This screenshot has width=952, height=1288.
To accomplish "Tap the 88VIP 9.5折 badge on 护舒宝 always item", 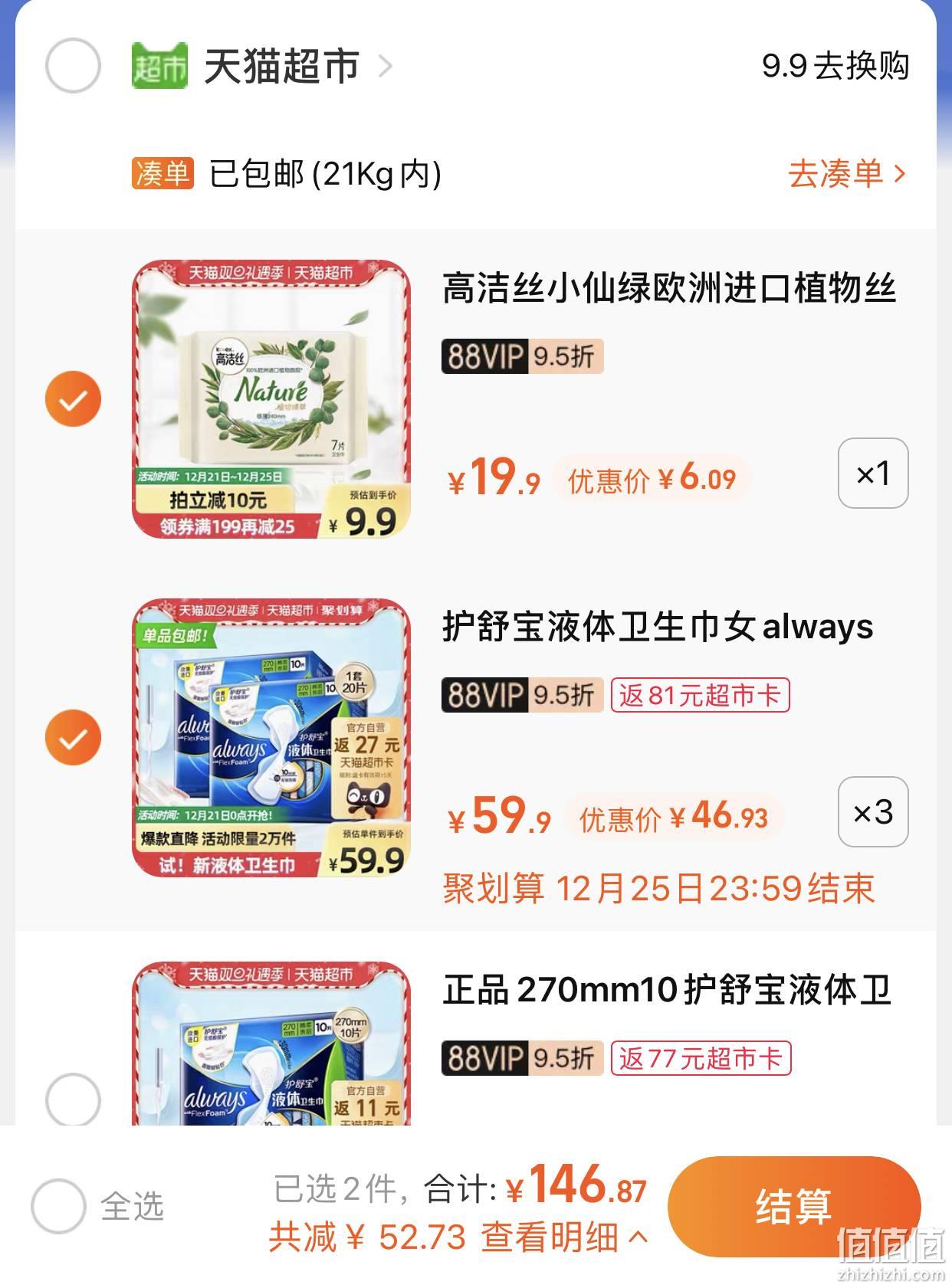I will 522,695.
